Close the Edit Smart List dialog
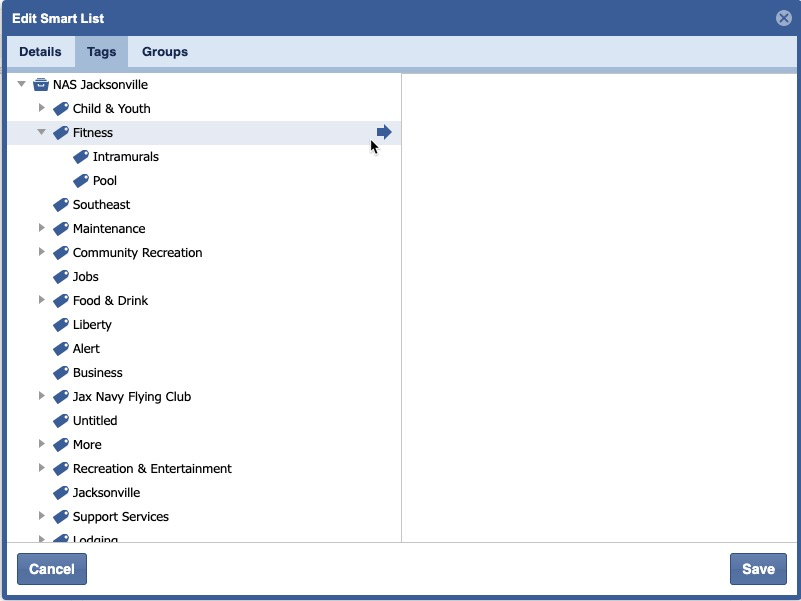 (784, 18)
